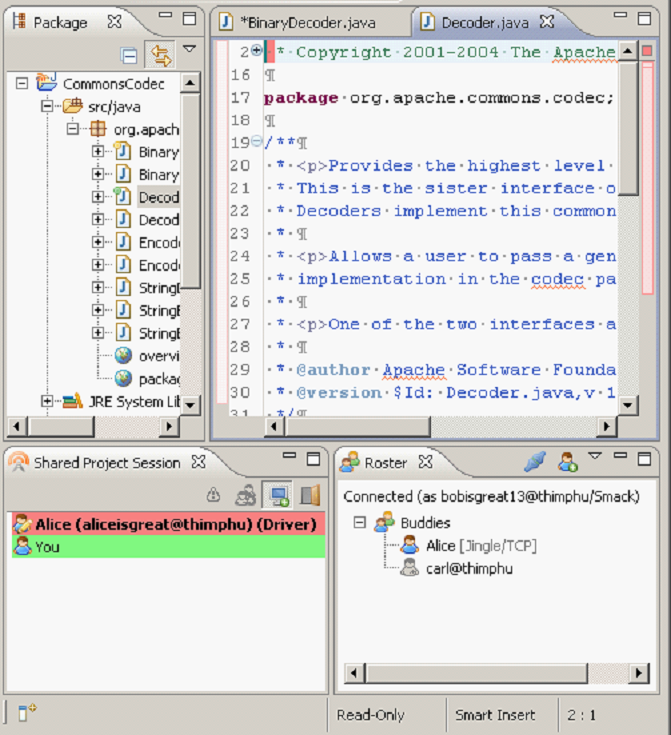Click Package Explorer vertical scroll up arrow

point(190,83)
